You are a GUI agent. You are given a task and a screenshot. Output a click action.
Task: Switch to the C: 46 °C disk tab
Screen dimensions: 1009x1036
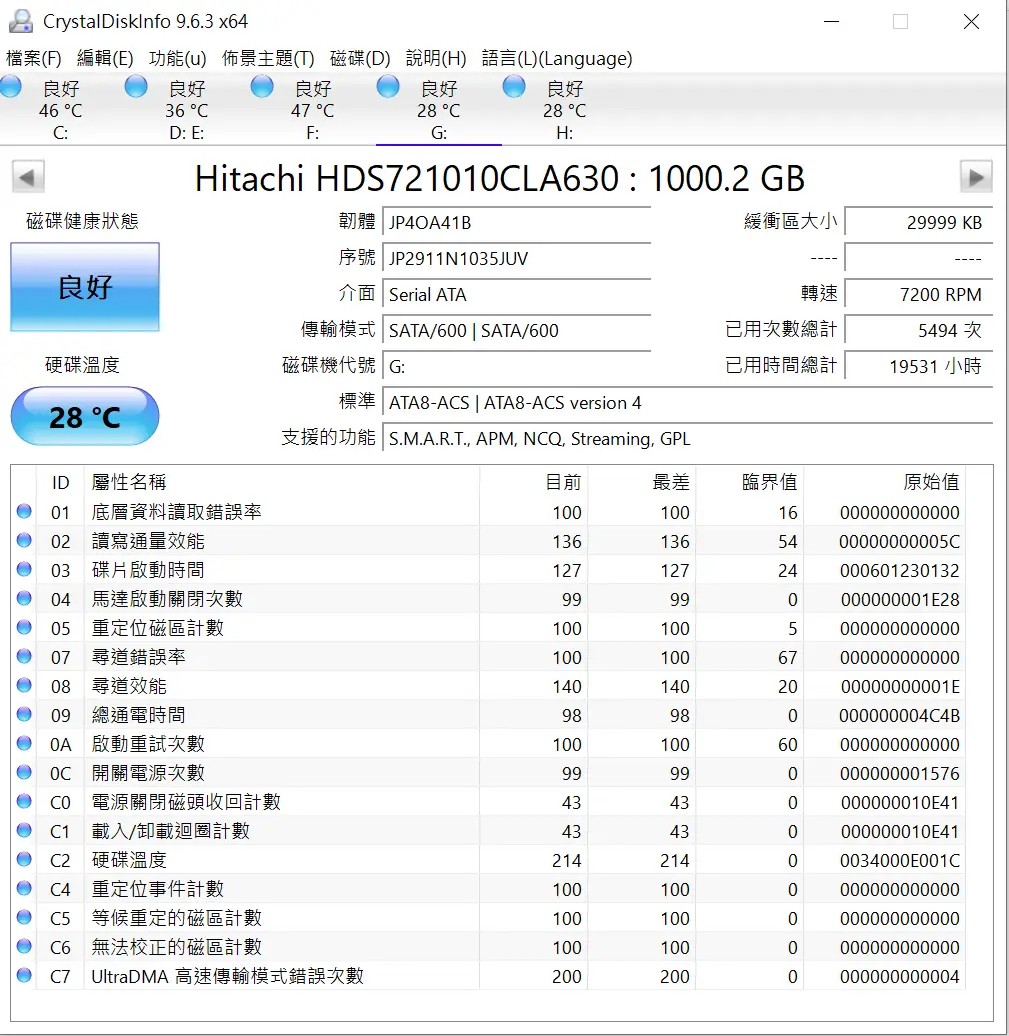[60, 110]
